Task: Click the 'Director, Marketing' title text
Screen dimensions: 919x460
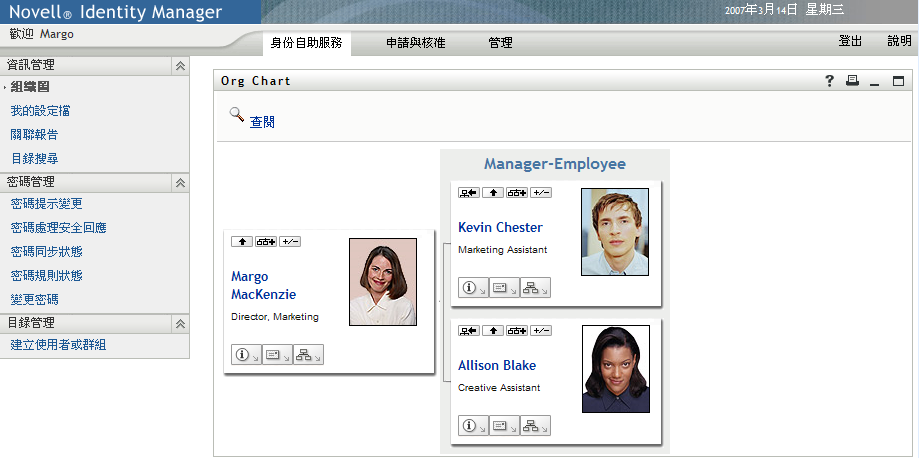Action: pos(275,317)
